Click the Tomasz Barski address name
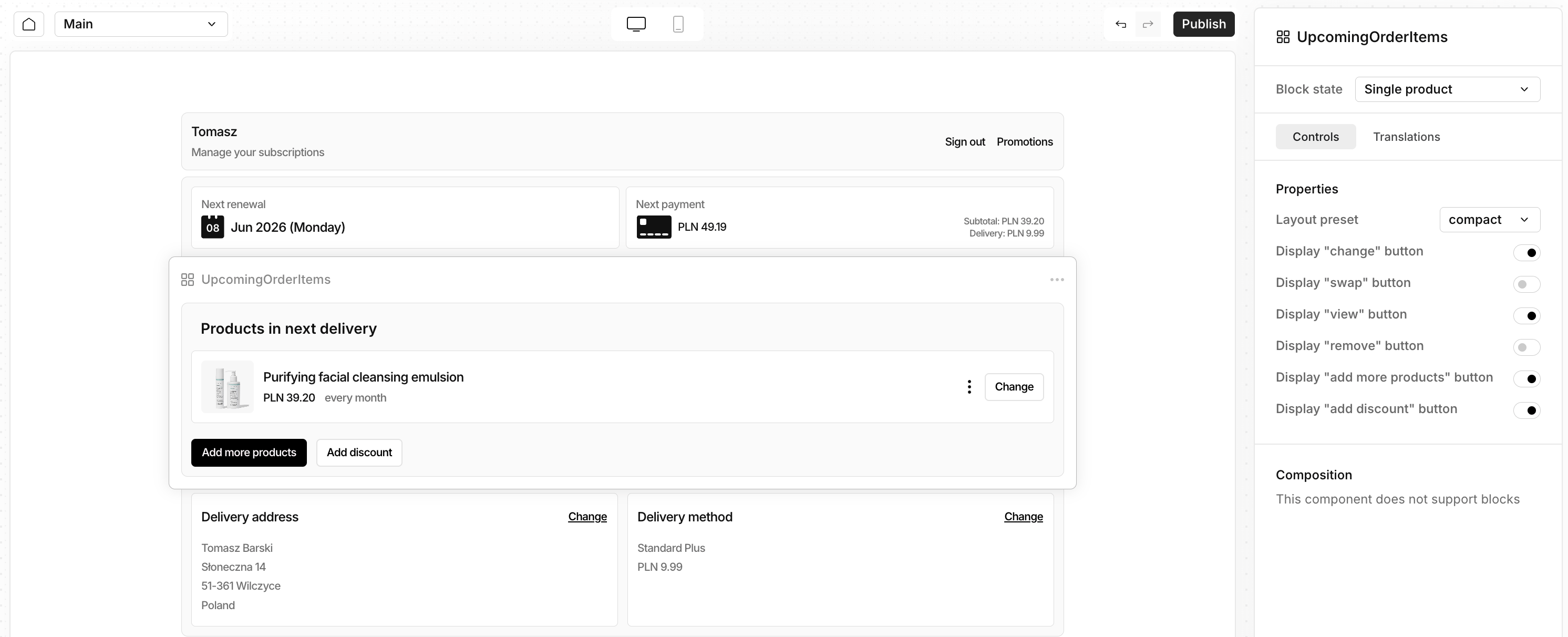This screenshot has width=1568, height=637. coord(237,548)
